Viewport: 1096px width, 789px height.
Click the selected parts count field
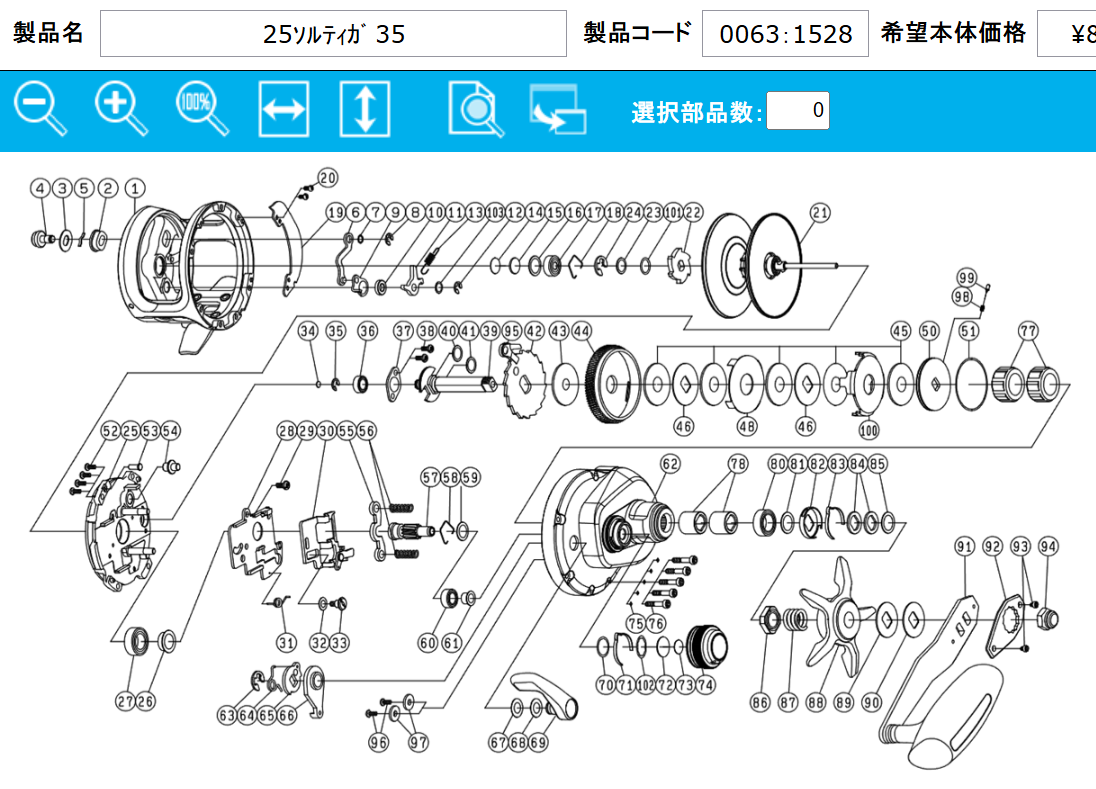click(x=797, y=111)
